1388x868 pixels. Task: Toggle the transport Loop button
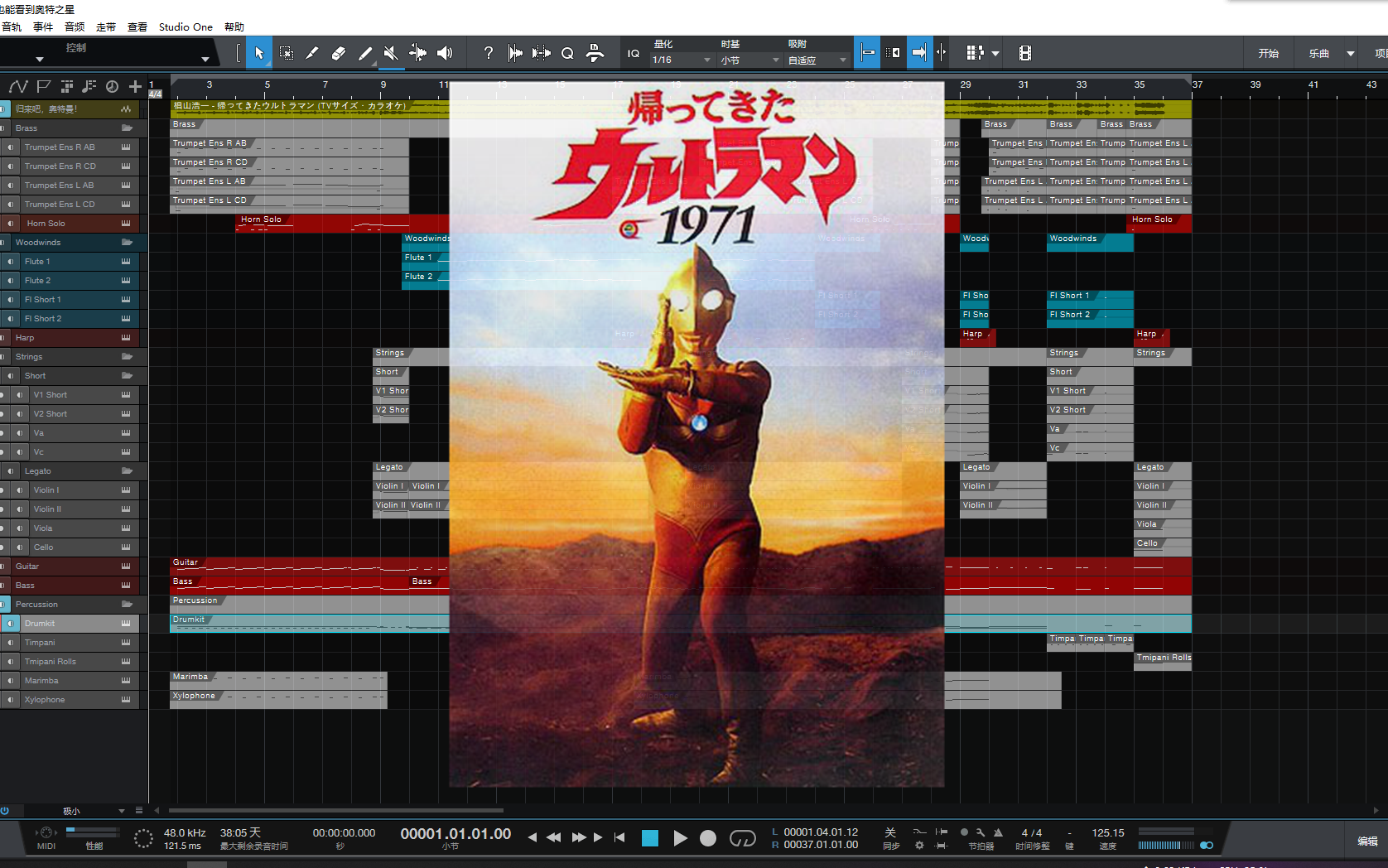742,838
